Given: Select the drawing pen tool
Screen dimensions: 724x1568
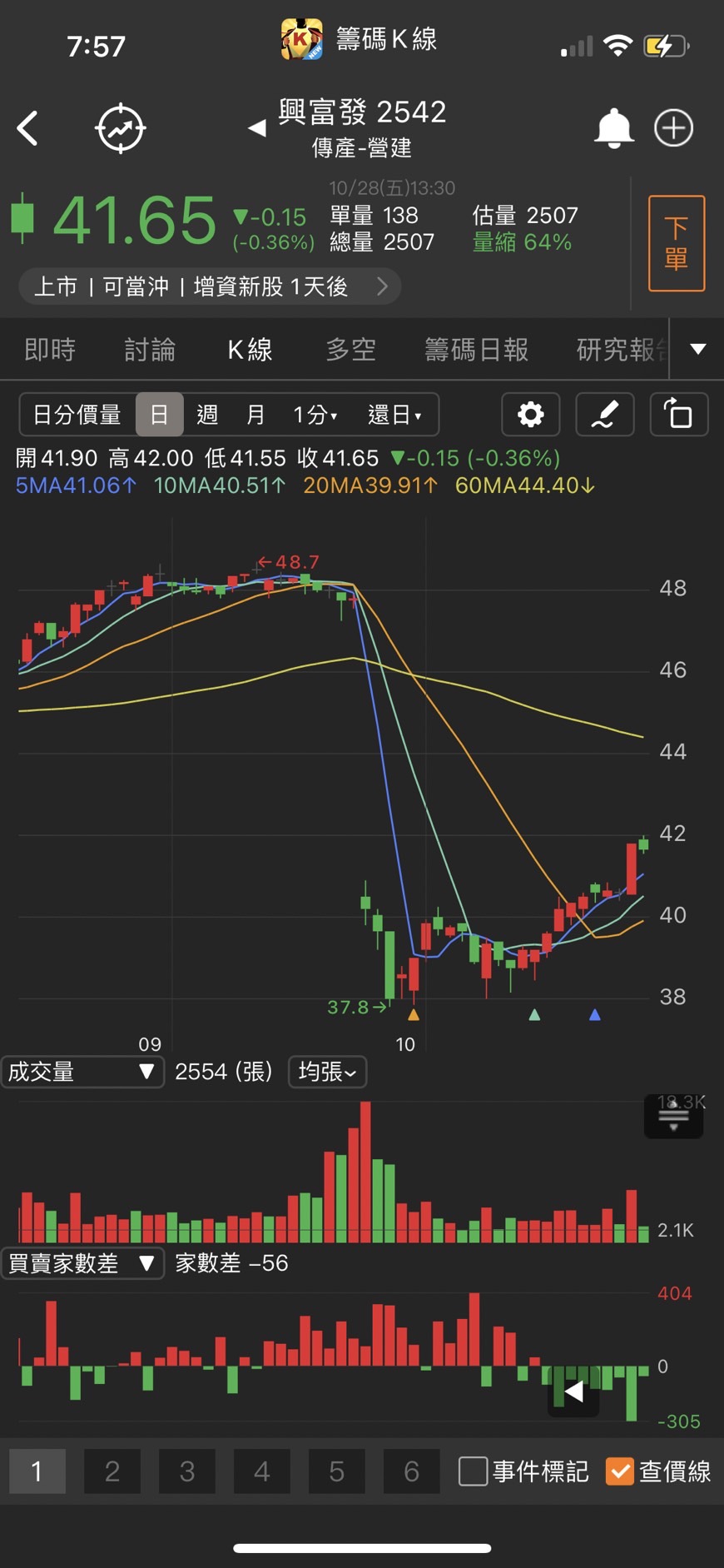Looking at the screenshot, I should (x=605, y=414).
